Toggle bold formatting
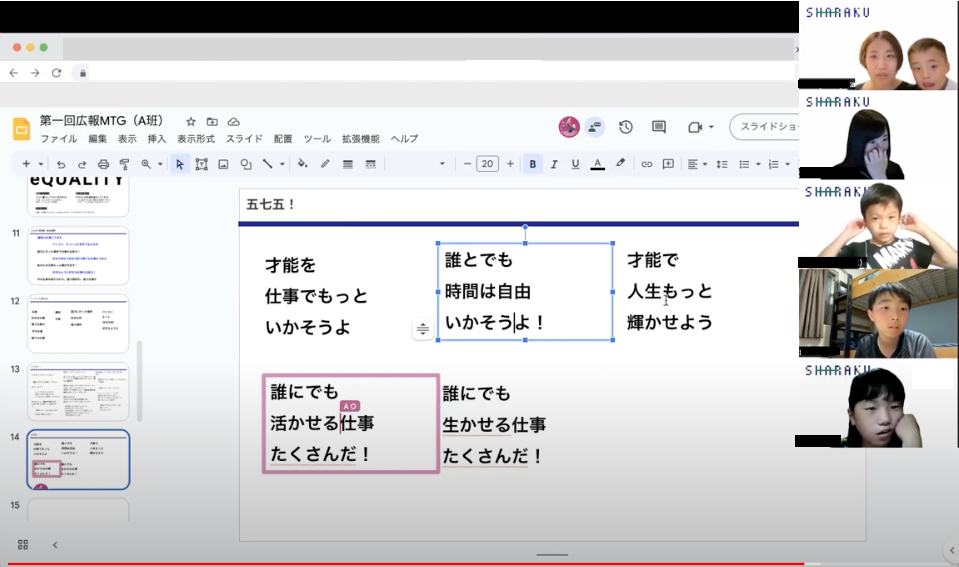The image size is (959, 567). coord(533,164)
